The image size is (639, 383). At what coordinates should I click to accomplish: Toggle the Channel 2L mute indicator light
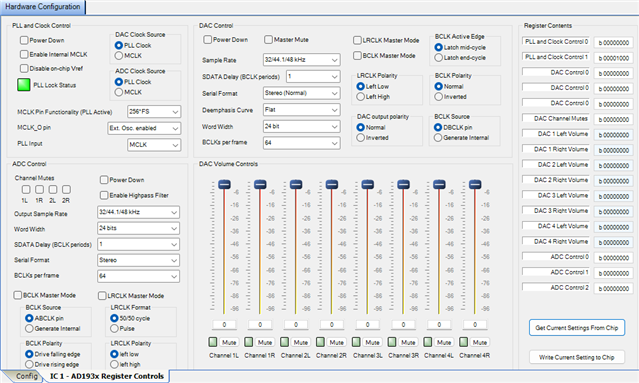[284, 342]
